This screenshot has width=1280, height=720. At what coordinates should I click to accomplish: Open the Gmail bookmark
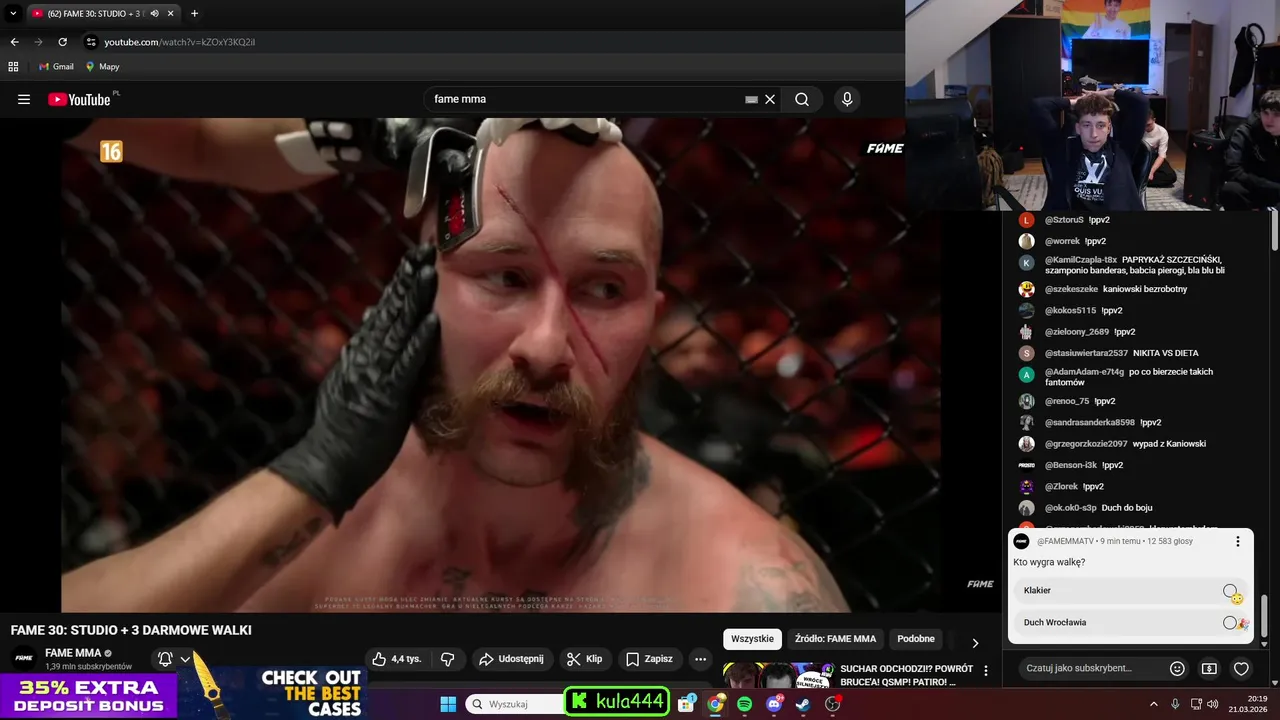tap(56, 66)
